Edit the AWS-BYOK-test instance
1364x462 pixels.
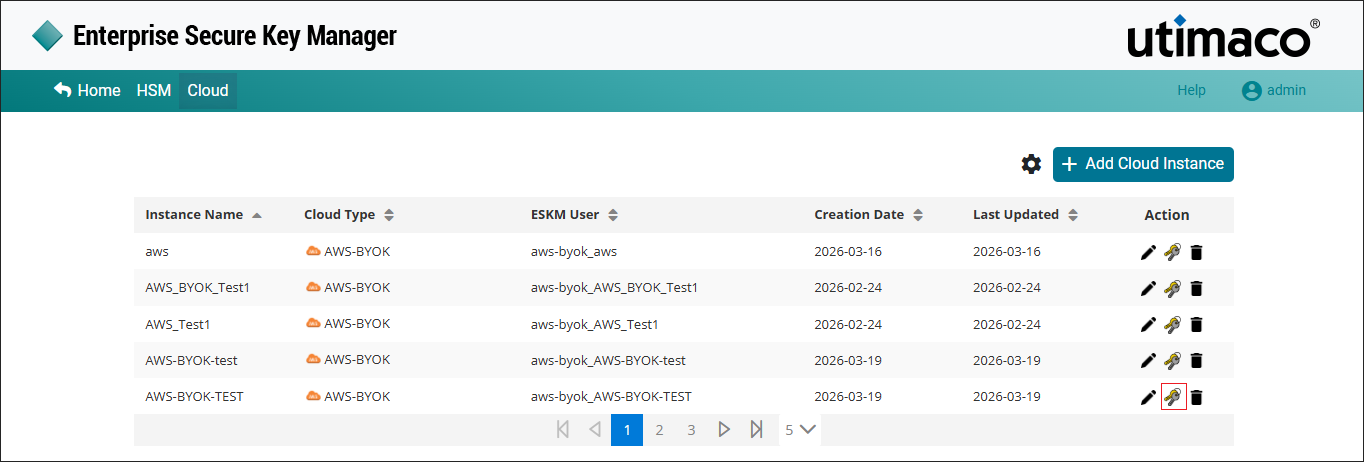pos(1148,360)
